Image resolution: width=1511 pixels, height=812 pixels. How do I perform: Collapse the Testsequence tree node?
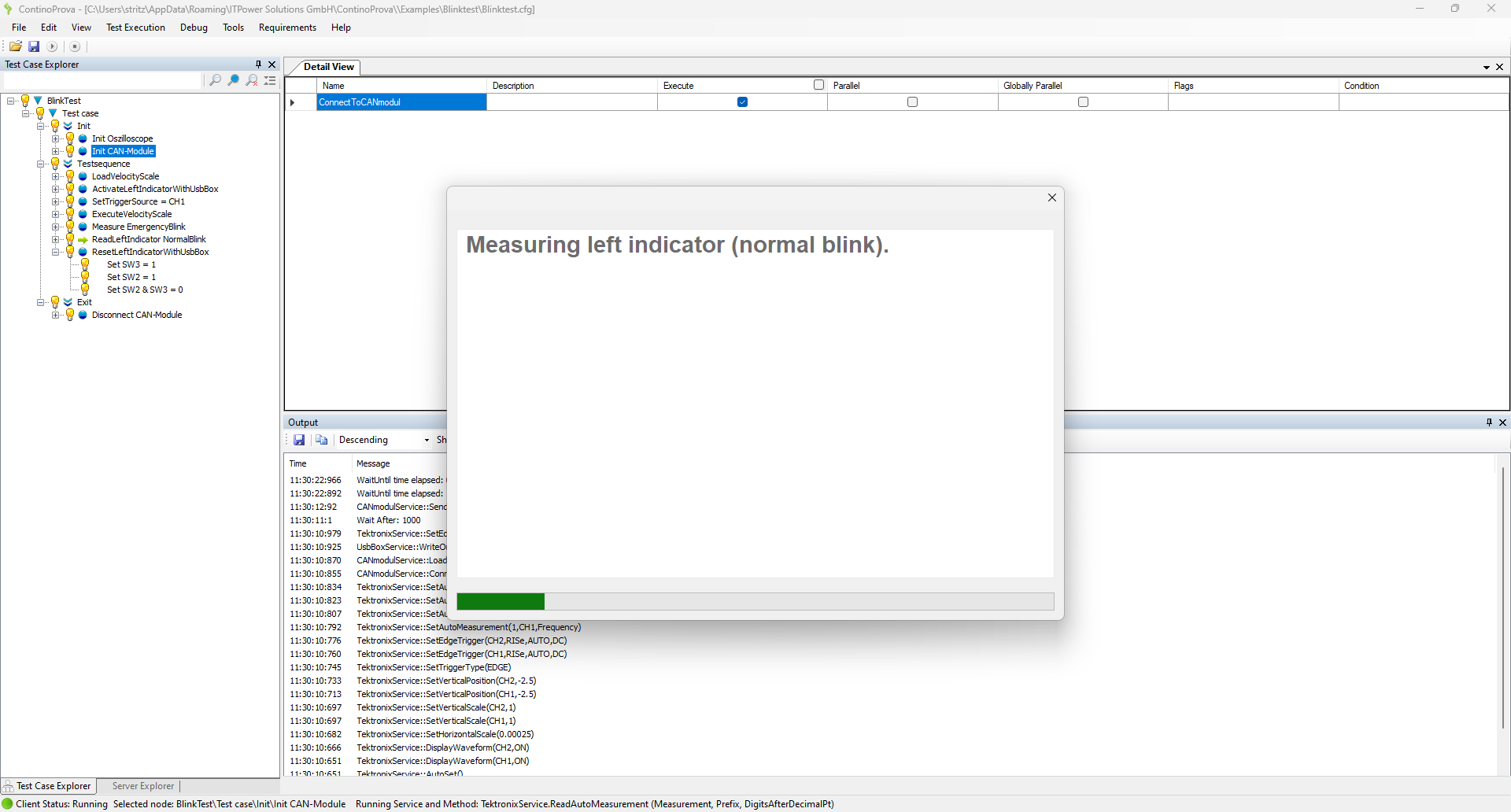[x=41, y=164]
